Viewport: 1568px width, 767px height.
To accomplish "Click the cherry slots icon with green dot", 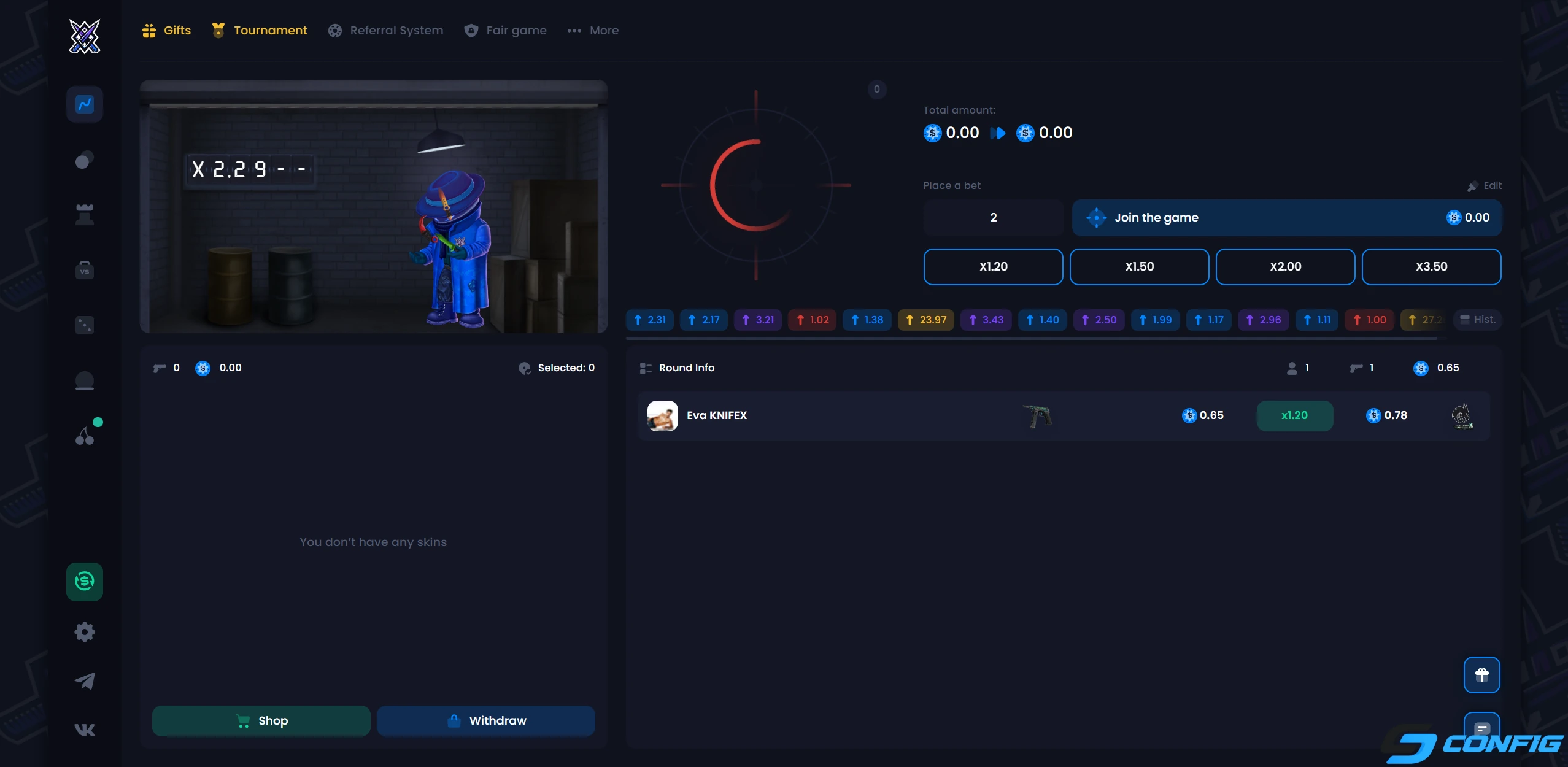I will 85,436.
